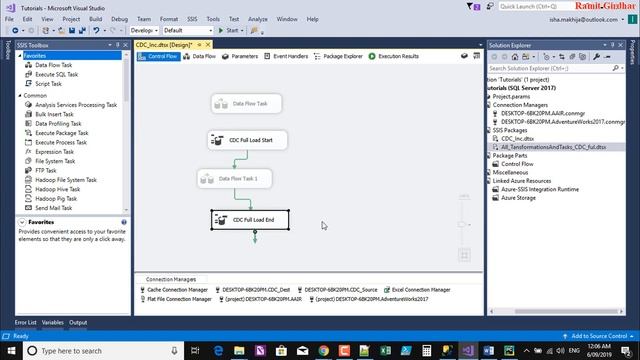Open the Parameters tab
Image resolution: width=640 pixels, height=360 pixels.
(240, 56)
